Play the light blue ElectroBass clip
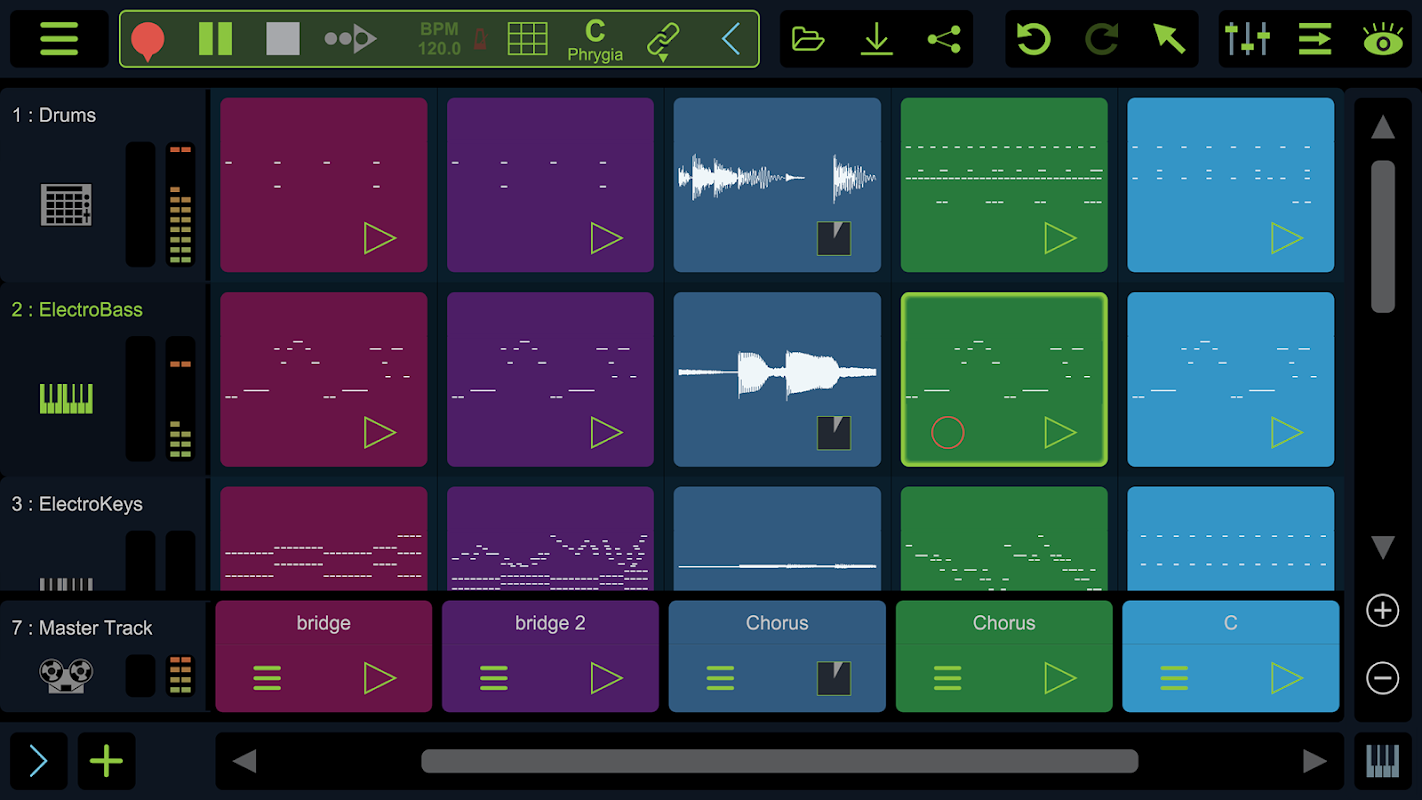Screen dimensions: 1422x800 tap(1287, 432)
